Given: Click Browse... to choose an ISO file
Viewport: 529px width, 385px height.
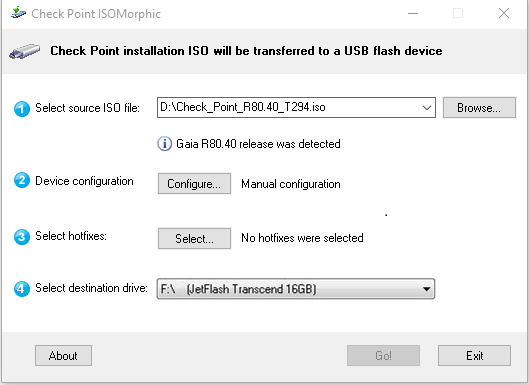Looking at the screenshot, I should [479, 108].
